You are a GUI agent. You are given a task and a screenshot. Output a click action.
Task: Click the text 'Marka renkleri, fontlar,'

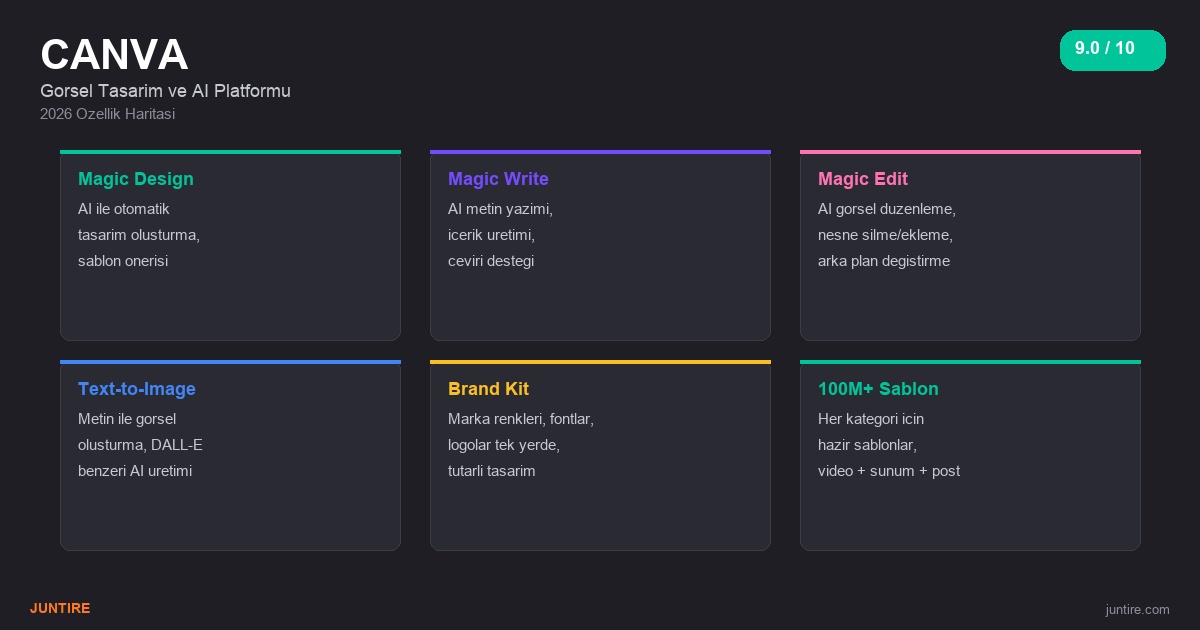[521, 419]
